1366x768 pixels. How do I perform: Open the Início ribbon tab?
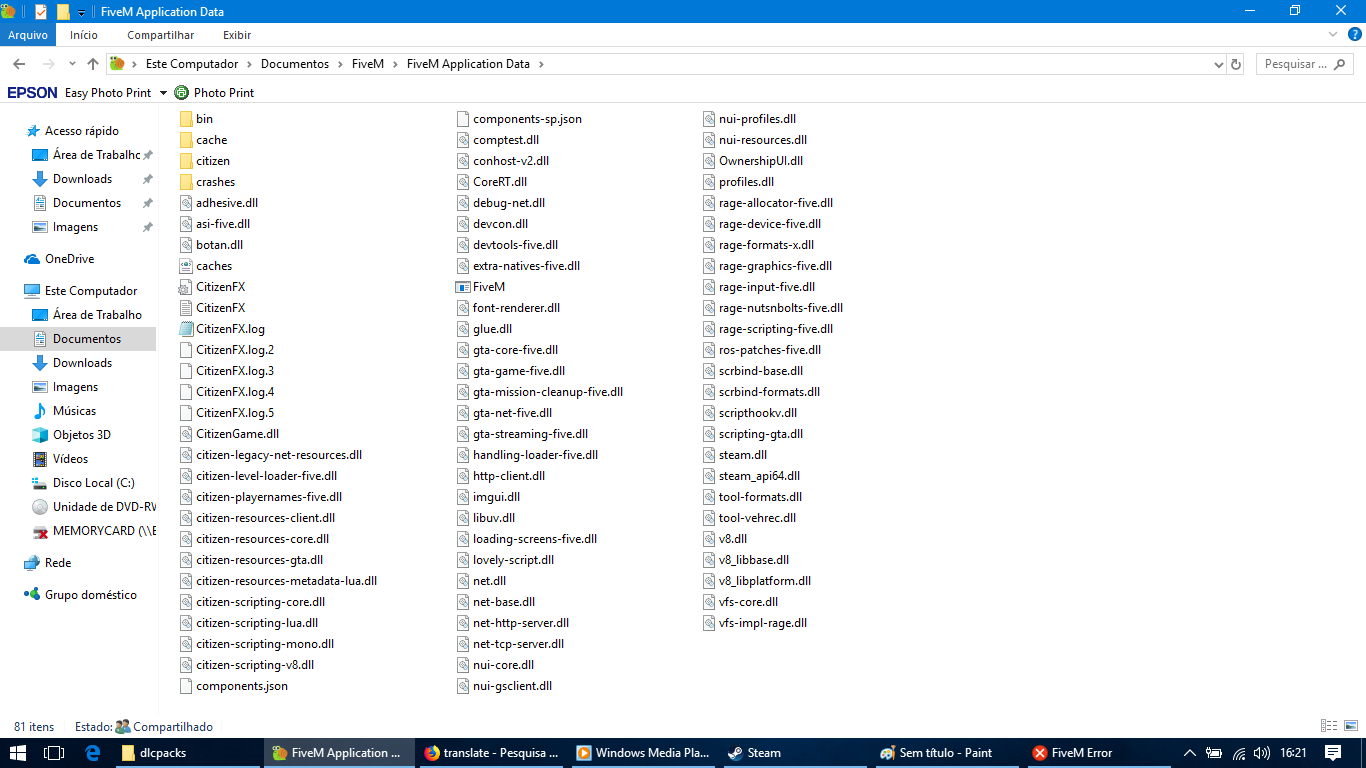84,35
